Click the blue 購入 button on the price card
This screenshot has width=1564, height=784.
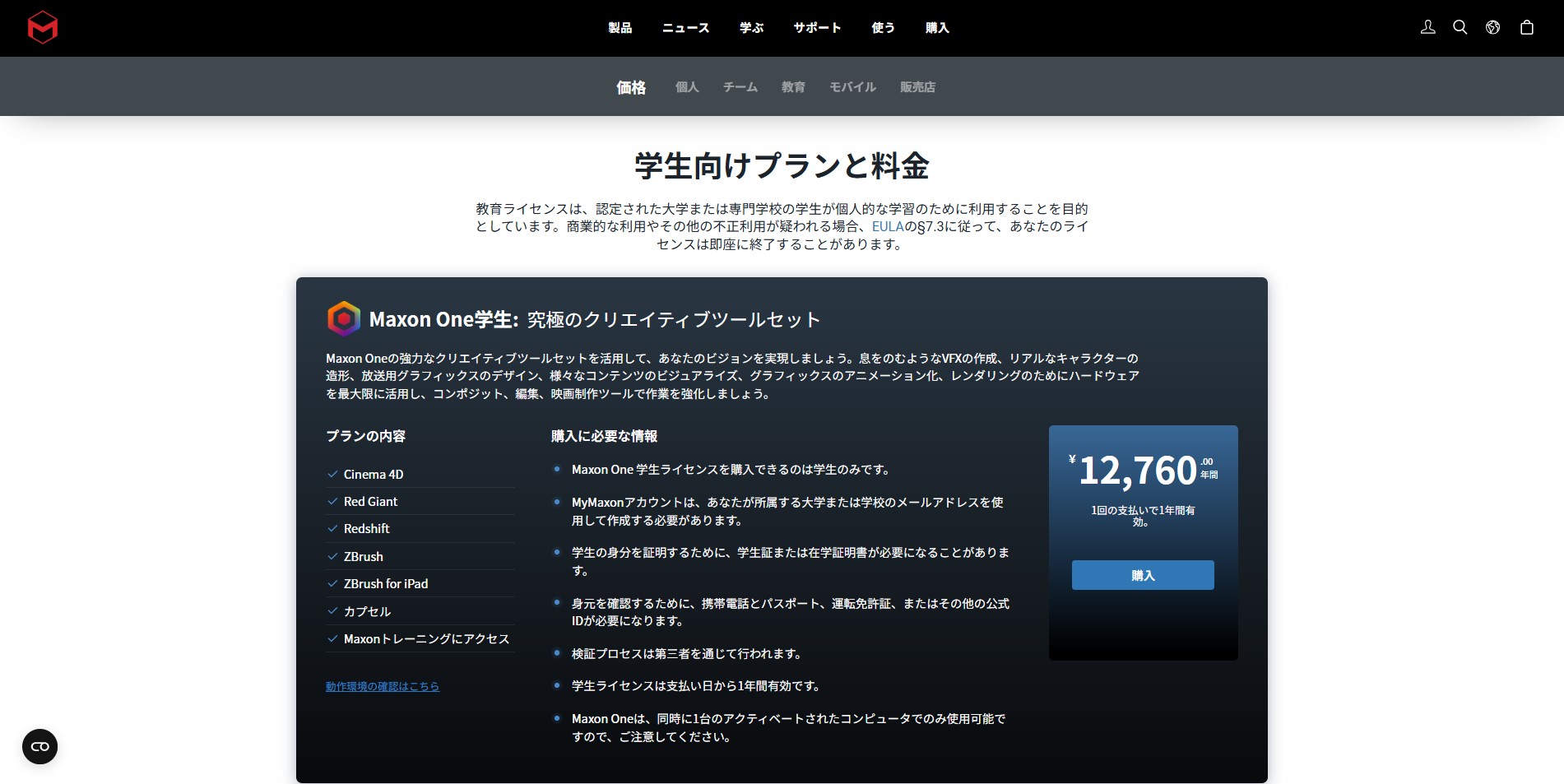click(1142, 574)
